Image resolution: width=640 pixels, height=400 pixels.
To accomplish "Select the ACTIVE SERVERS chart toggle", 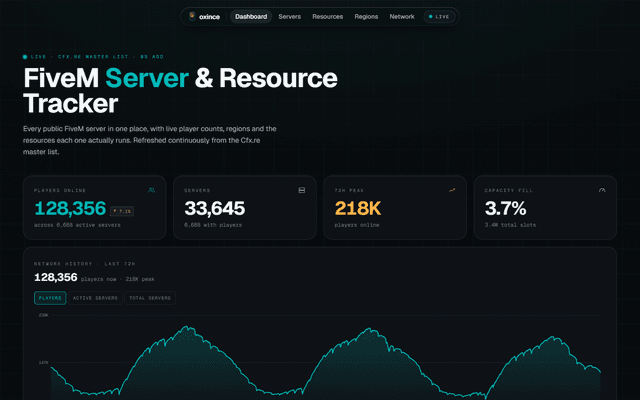I will tap(95, 298).
